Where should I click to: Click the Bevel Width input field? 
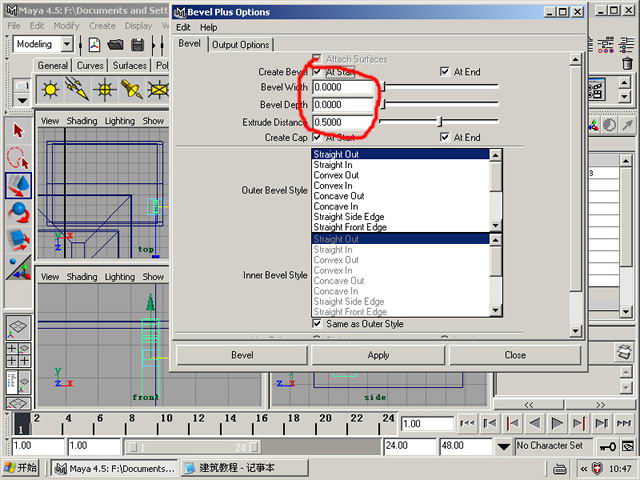344,87
